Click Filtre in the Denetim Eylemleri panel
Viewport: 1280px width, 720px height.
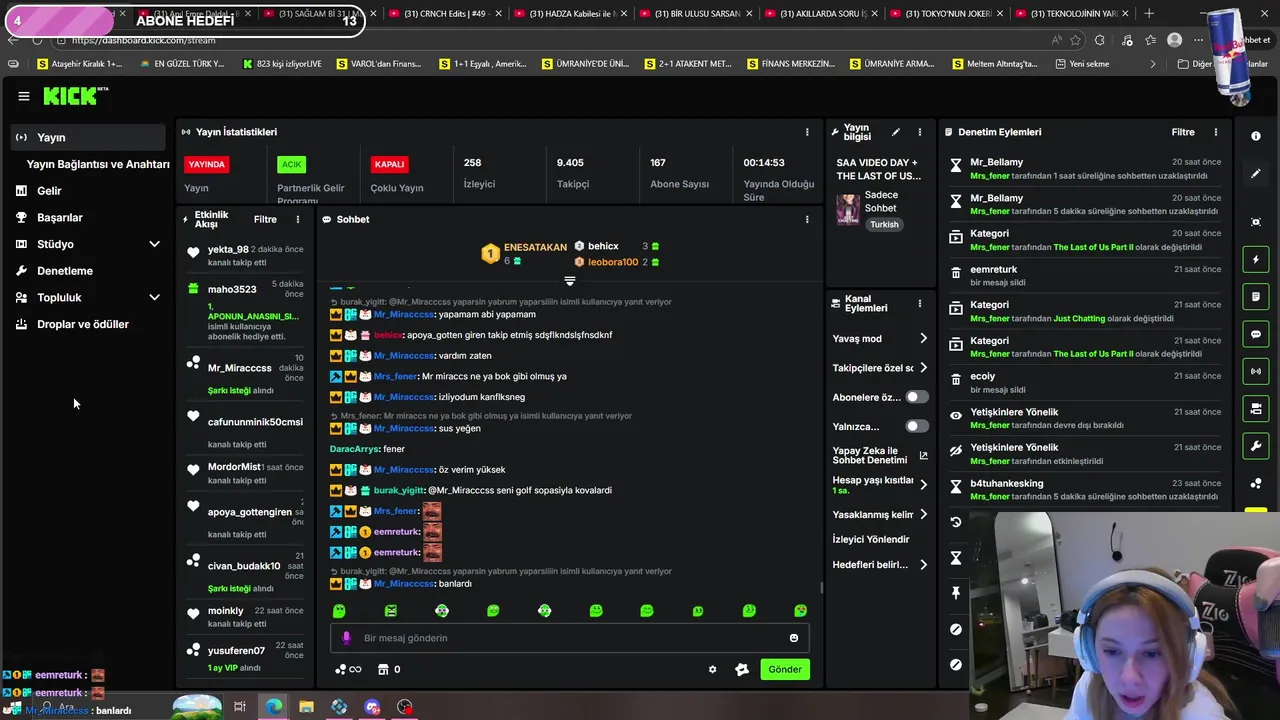click(x=1183, y=132)
